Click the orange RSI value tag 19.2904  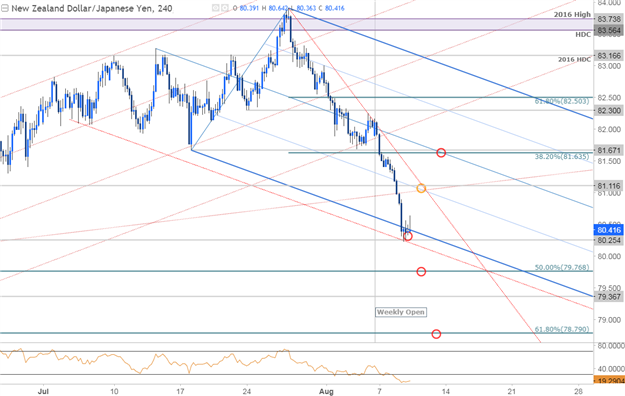pyautogui.click(x=609, y=380)
